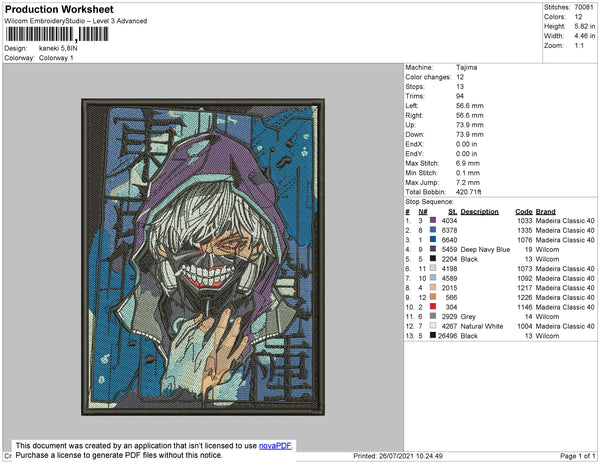Click the Machine value Tajima
Screen dimensions: 600x464
(466, 68)
